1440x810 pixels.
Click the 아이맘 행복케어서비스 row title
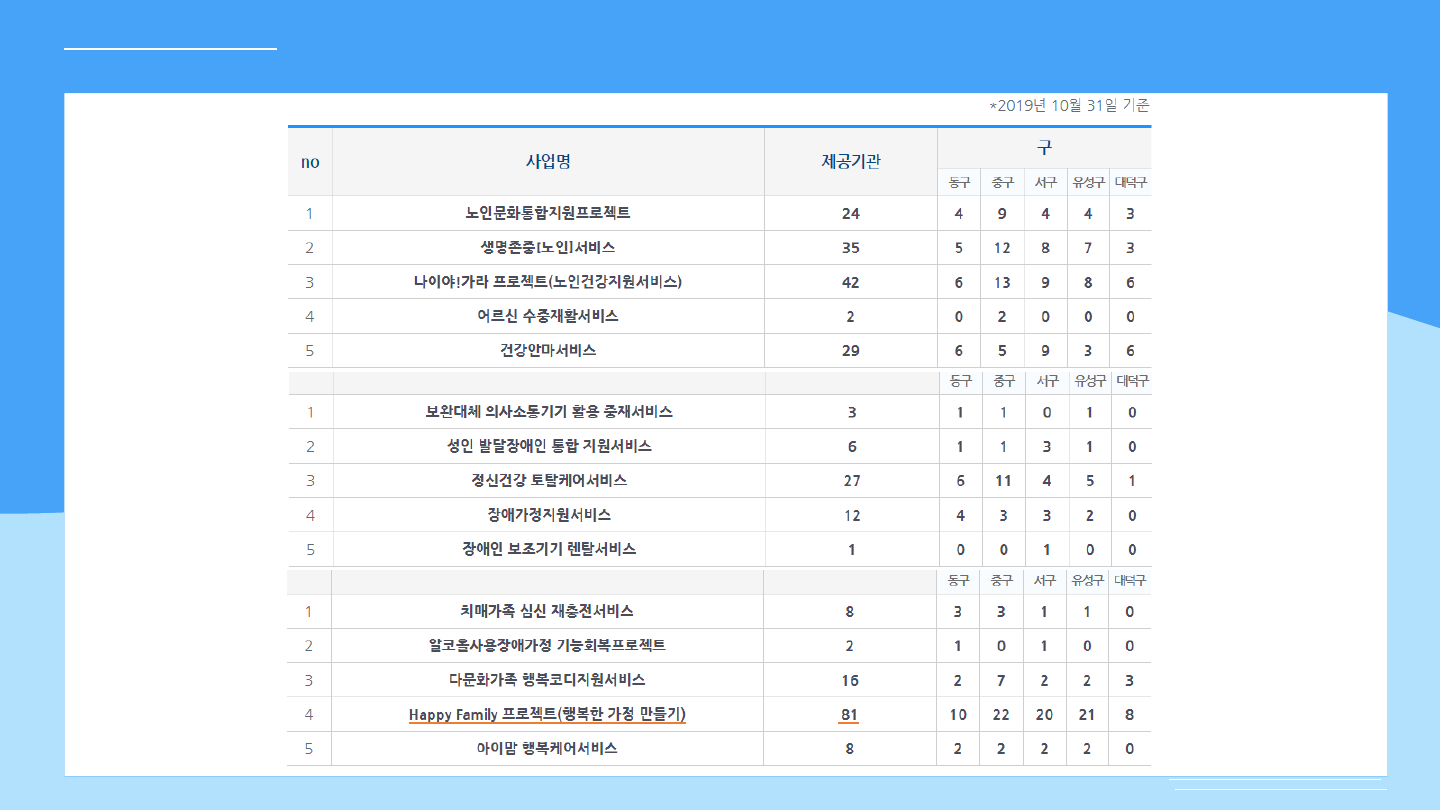point(548,748)
